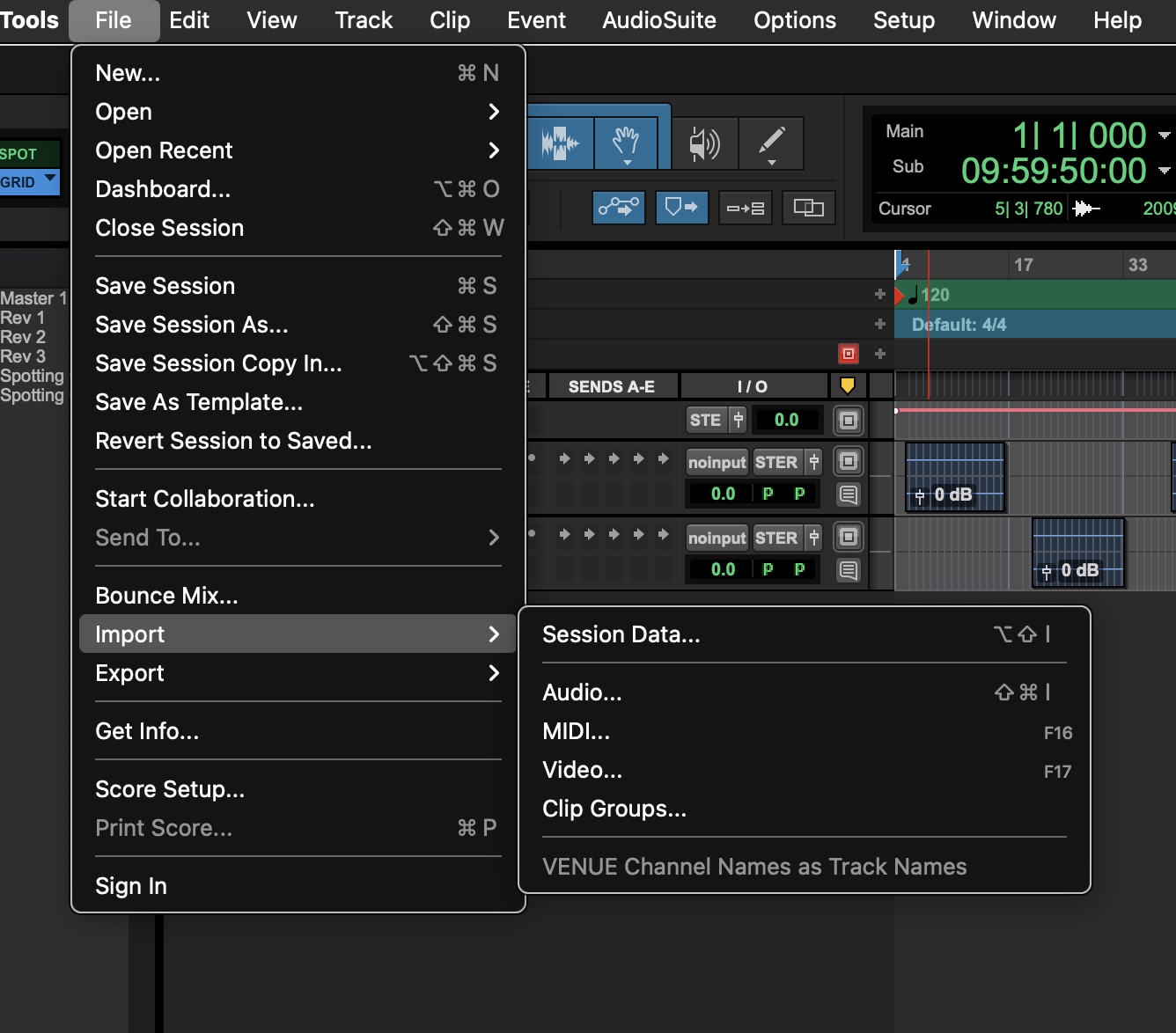1176x1033 pixels.
Task: Open the AudioSuite menu
Action: click(x=658, y=20)
